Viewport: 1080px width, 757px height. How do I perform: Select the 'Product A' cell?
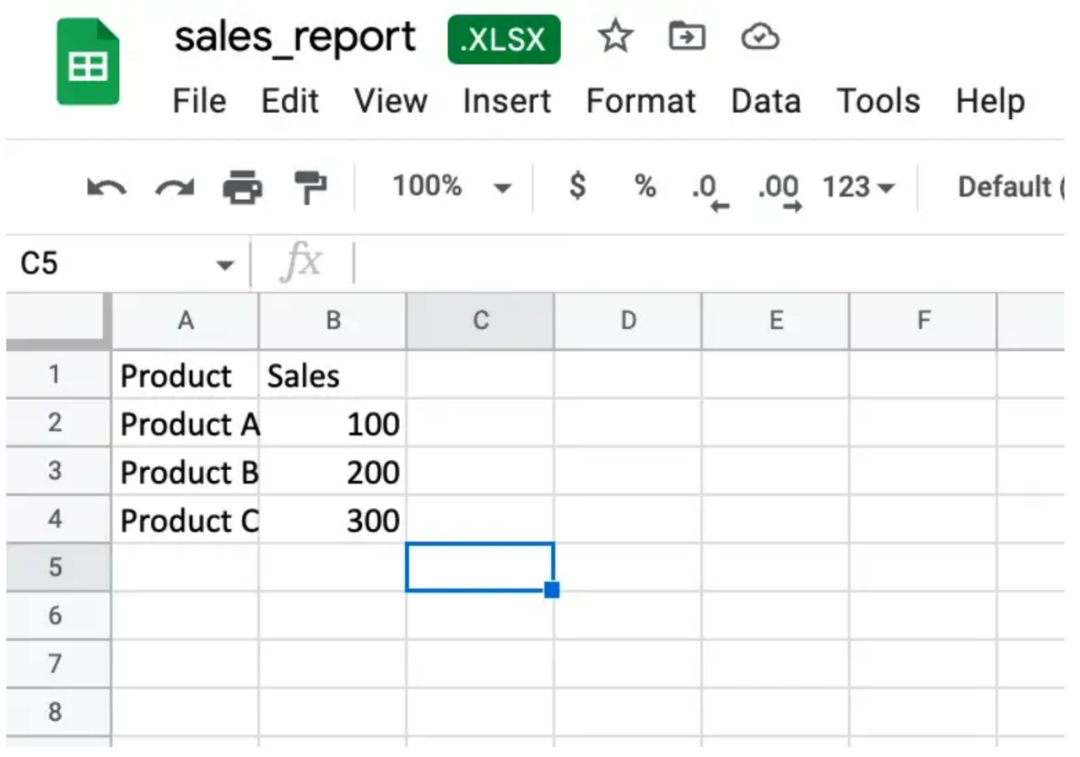[185, 424]
